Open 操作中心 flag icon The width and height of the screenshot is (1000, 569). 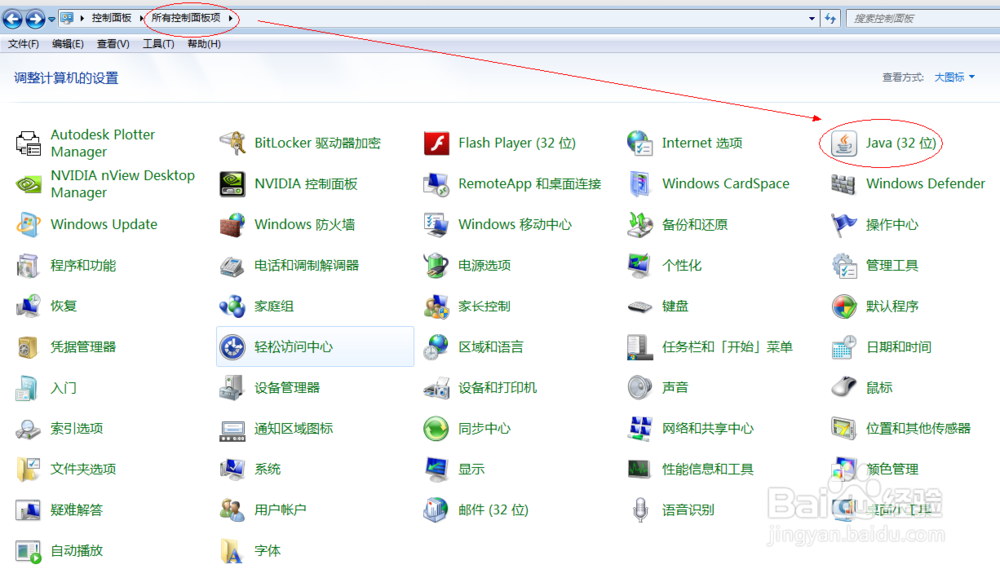pyautogui.click(x=844, y=225)
